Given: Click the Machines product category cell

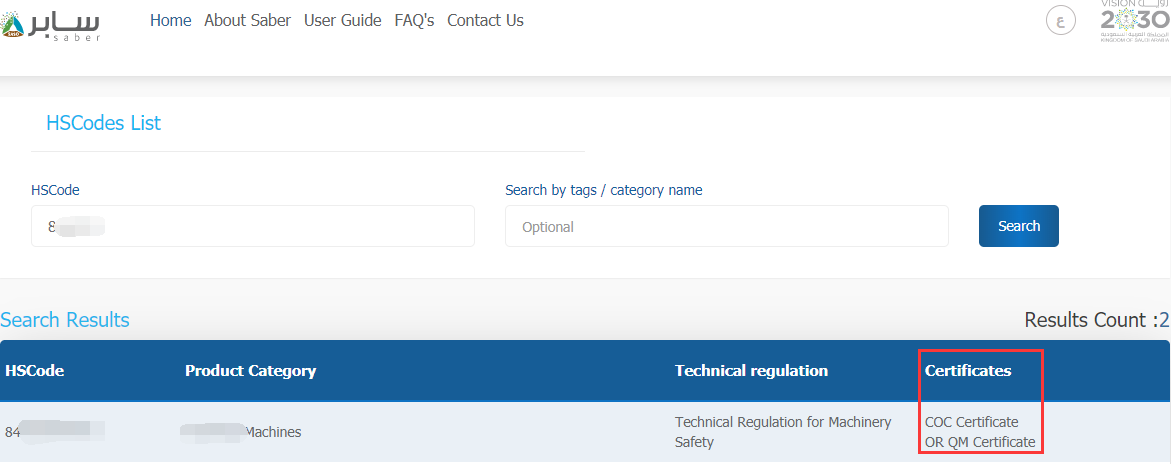Looking at the screenshot, I should click(x=241, y=432).
